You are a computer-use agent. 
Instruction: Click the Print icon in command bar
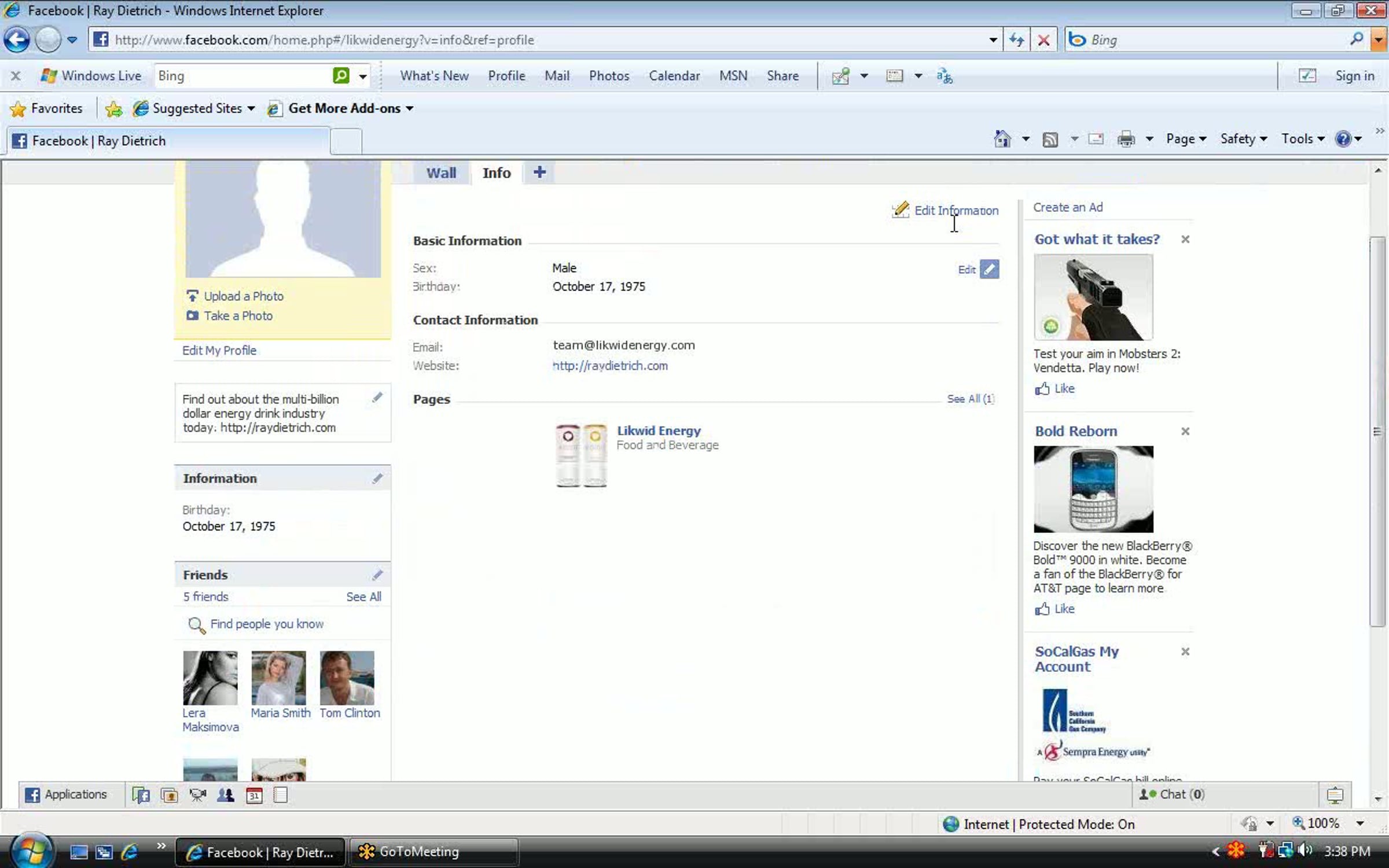click(1126, 139)
